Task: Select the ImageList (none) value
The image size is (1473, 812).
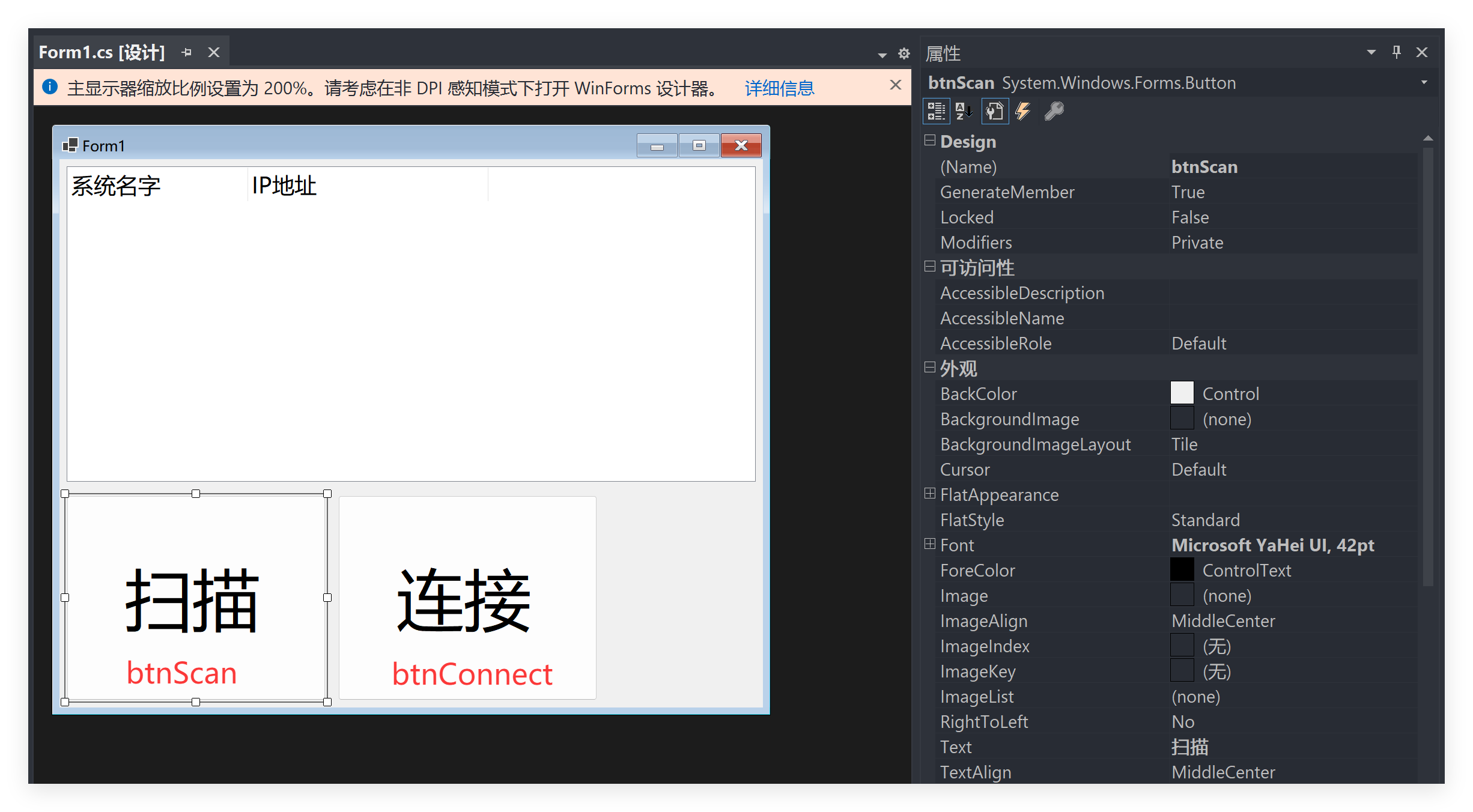Action: coord(1293,696)
